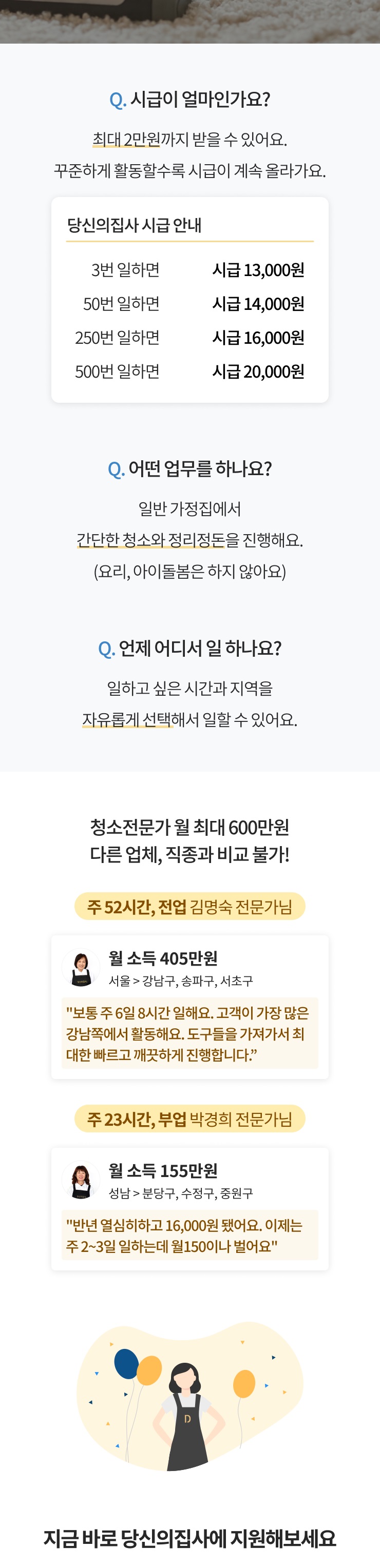This screenshot has height=1568, width=380.
Task: Click the 성남 > 분당구, 수정구, 중원구 location line
Action: [180, 1193]
